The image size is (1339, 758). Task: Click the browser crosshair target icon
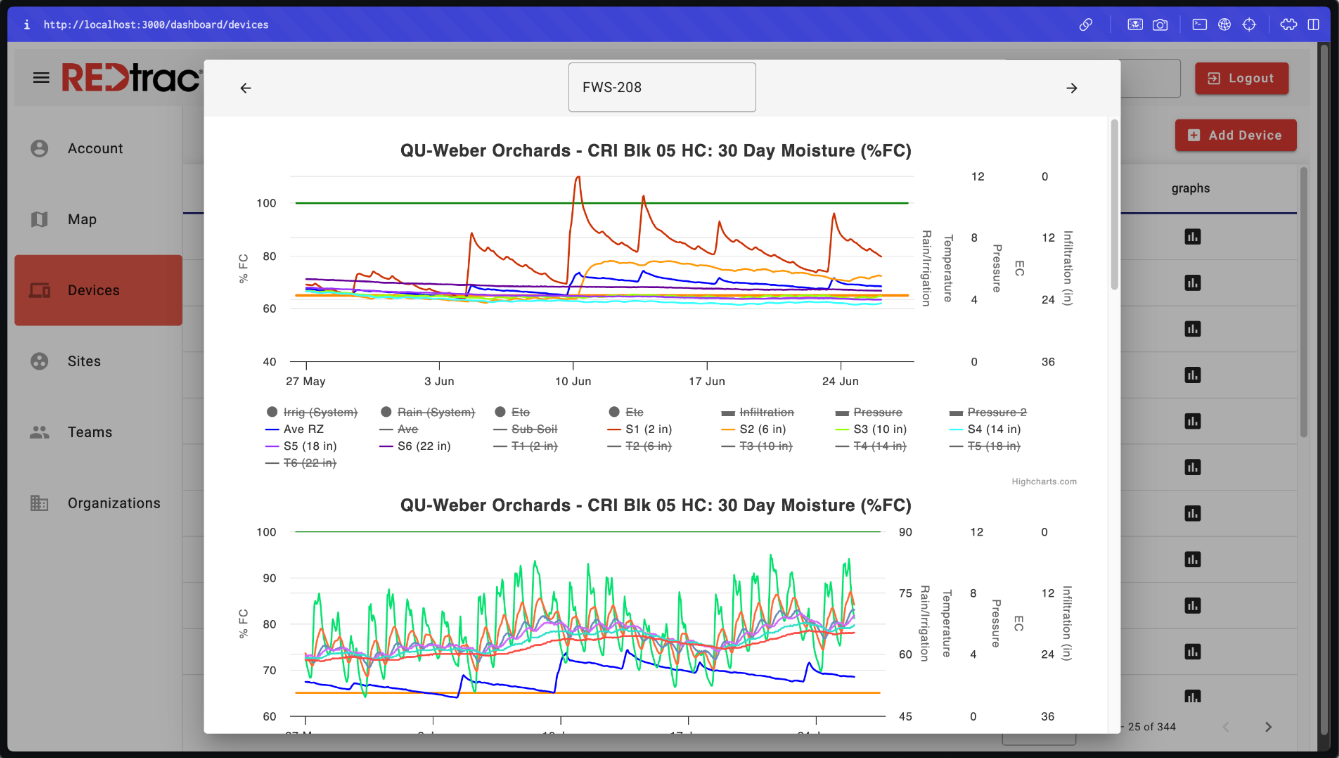pyautogui.click(x=1249, y=24)
